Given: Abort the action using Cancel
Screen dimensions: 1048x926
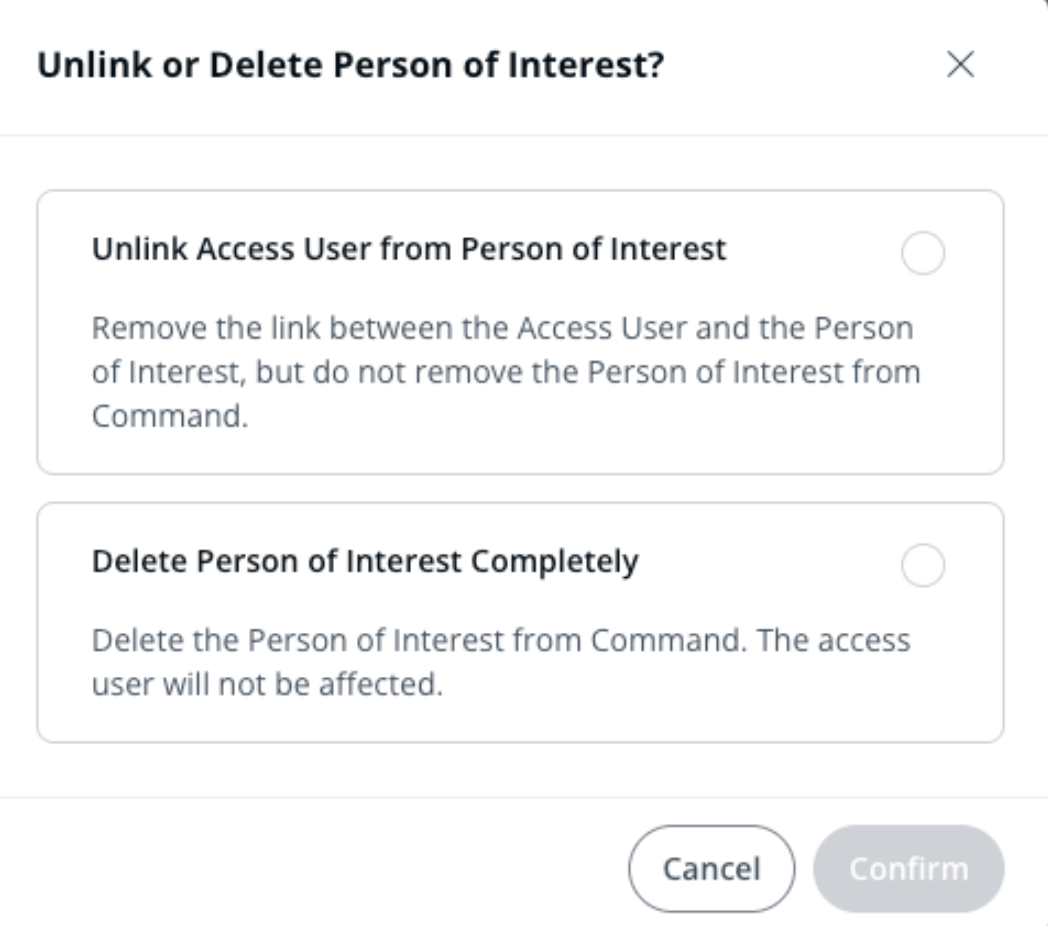Looking at the screenshot, I should pyautogui.click(x=711, y=868).
